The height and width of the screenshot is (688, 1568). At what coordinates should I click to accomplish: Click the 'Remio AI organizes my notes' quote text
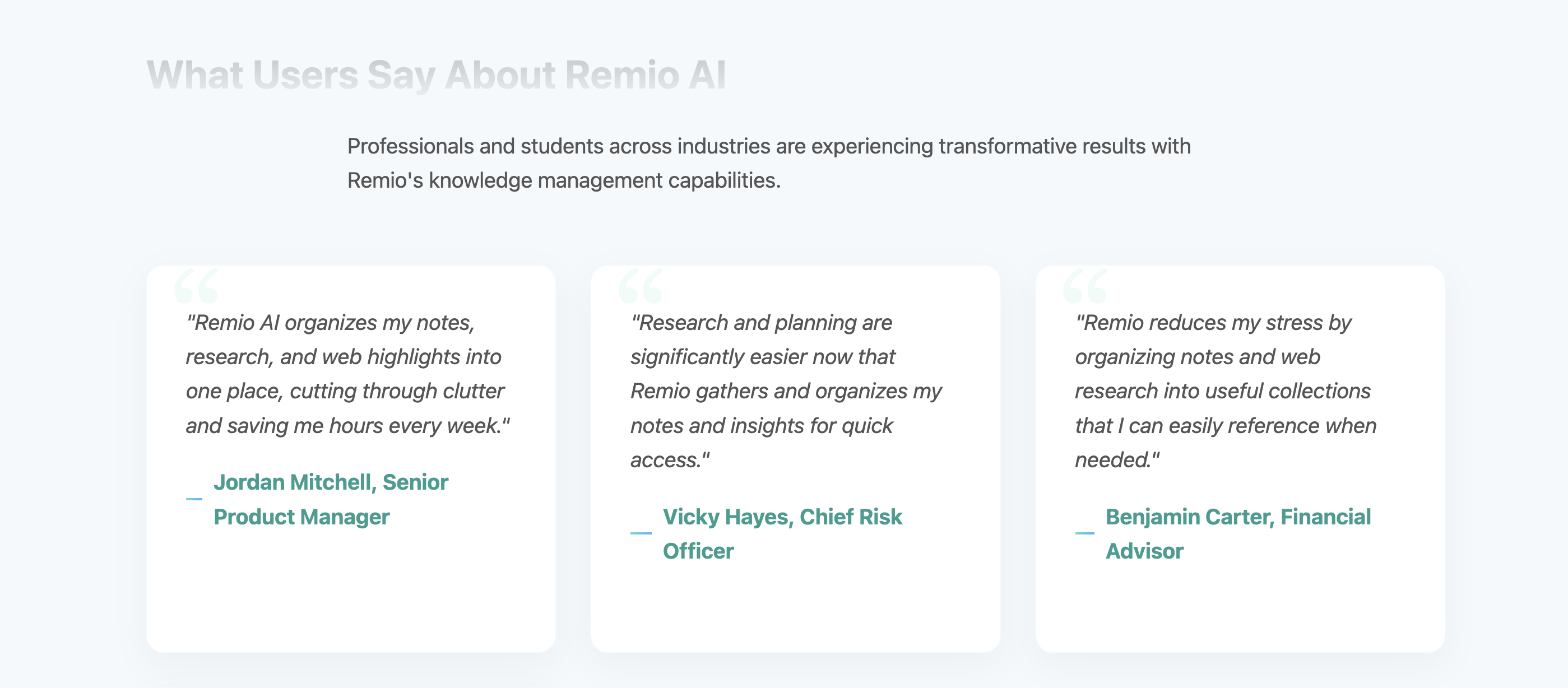point(347,374)
